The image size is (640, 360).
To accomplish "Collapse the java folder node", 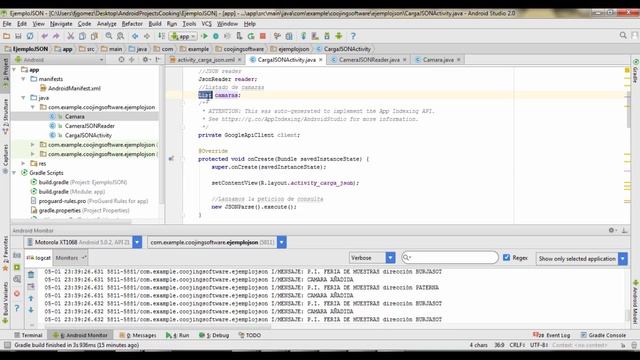I will pos(24,98).
